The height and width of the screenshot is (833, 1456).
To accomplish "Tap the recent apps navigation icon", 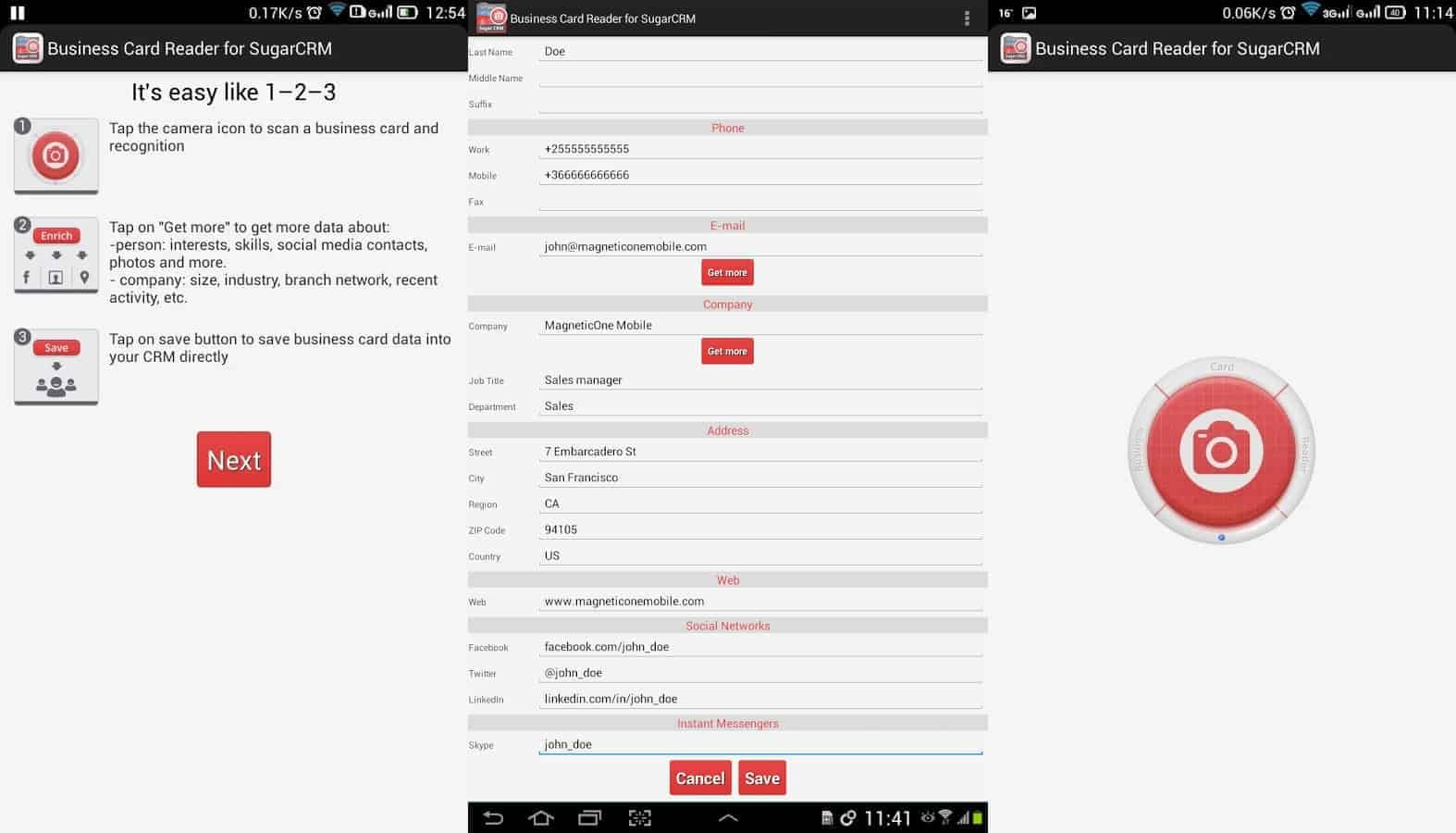I will [x=589, y=817].
